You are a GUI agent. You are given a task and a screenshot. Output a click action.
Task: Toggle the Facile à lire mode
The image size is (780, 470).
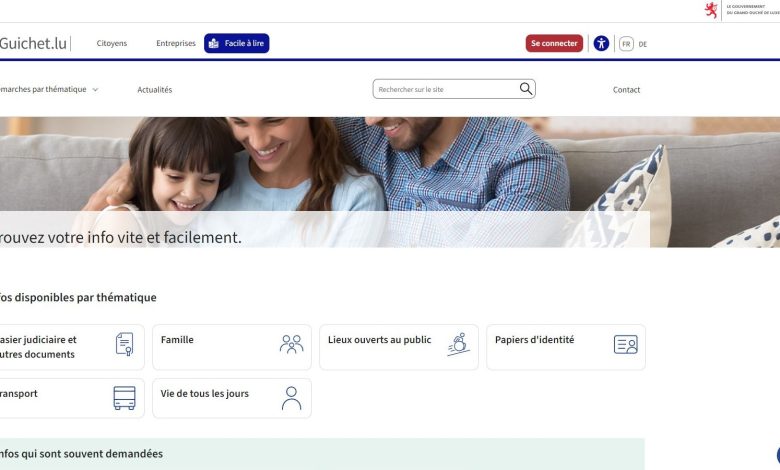[x=237, y=43]
